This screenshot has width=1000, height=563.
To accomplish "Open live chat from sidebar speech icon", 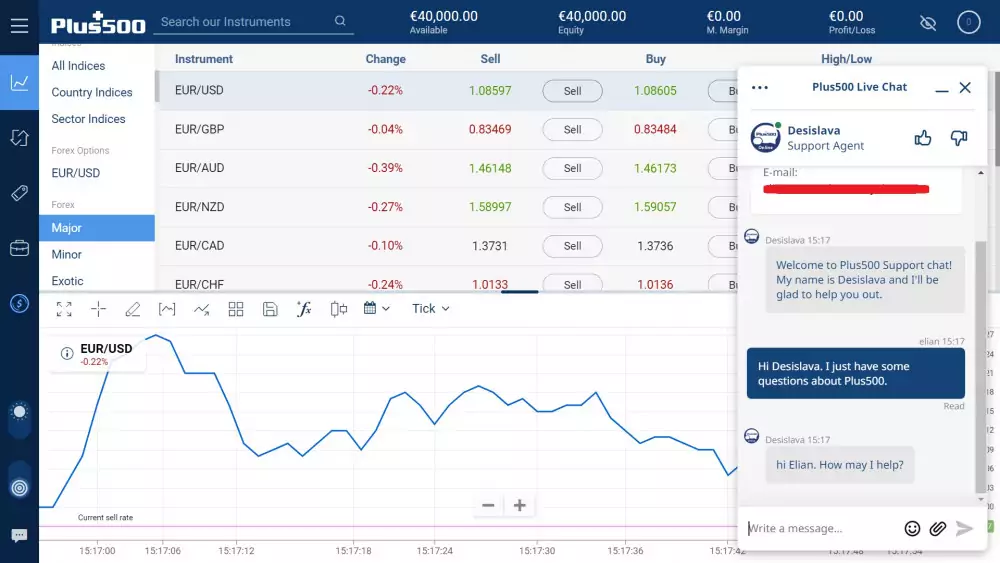I will point(19,535).
